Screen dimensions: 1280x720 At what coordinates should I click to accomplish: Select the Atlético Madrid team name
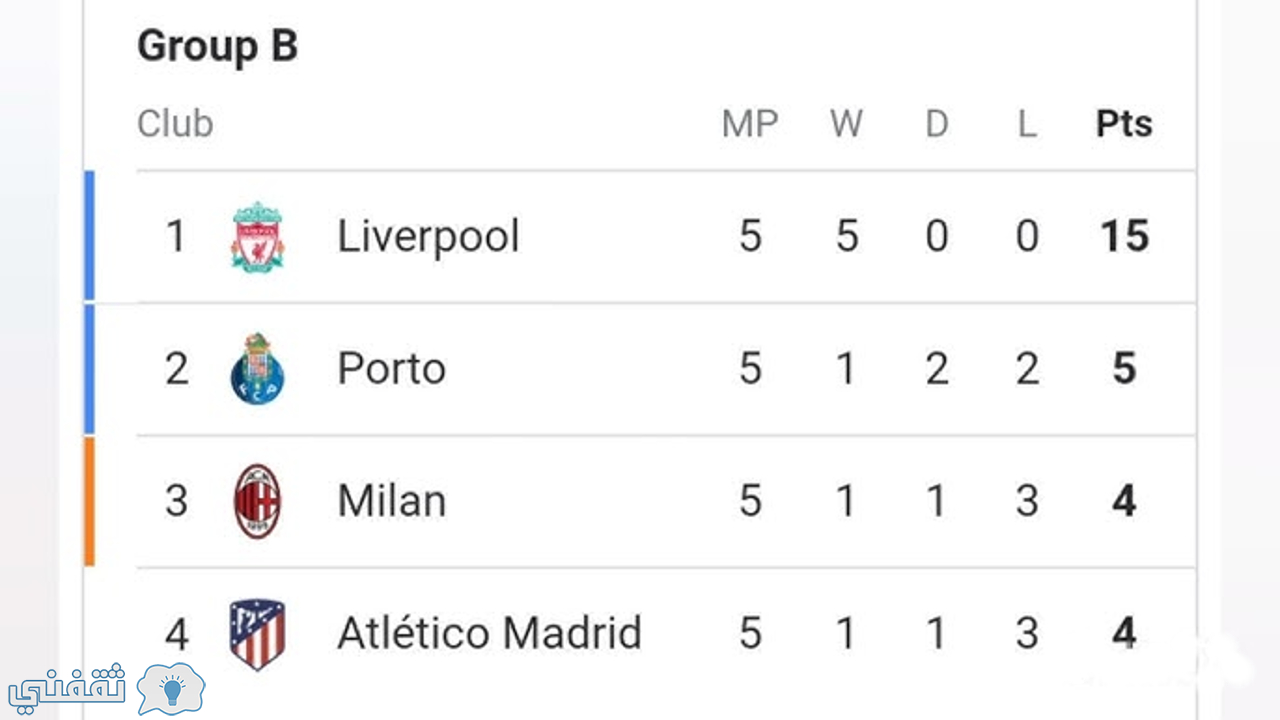click(489, 633)
